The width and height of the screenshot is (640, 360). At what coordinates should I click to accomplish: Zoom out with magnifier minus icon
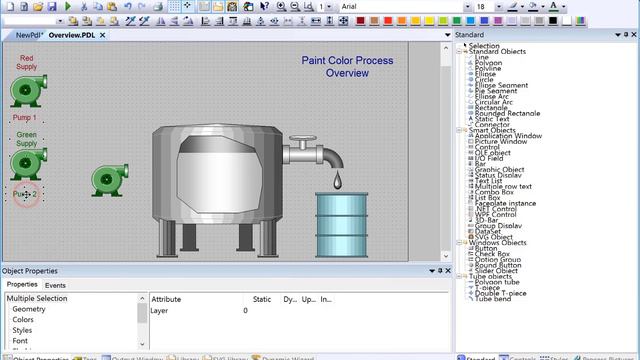tap(295, 7)
